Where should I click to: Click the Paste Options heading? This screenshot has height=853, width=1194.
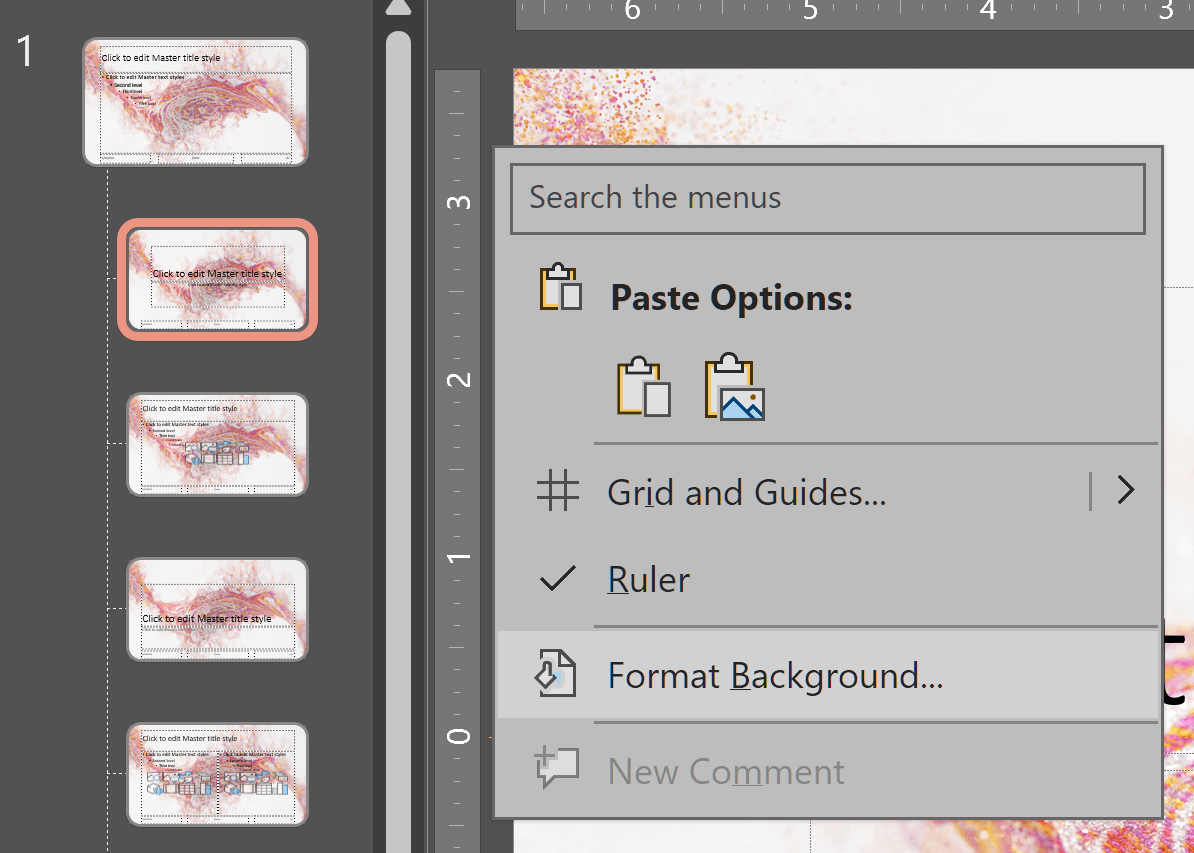coord(731,298)
